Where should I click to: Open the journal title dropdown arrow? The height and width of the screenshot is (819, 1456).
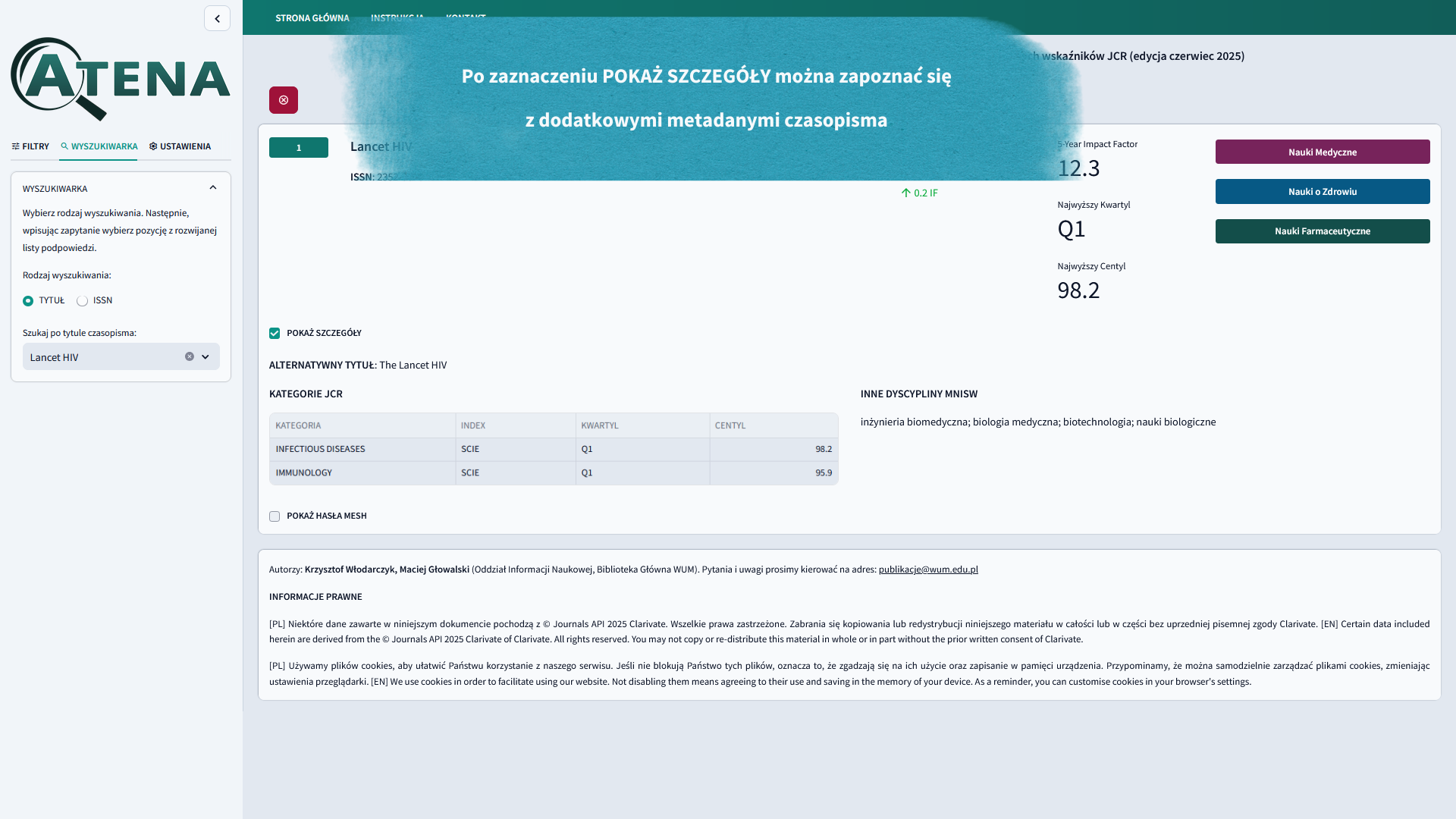[206, 356]
